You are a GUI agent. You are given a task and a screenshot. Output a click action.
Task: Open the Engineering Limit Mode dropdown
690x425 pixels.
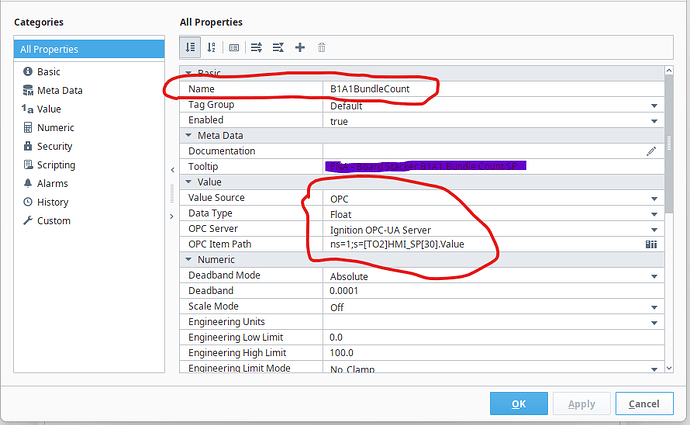click(x=654, y=369)
